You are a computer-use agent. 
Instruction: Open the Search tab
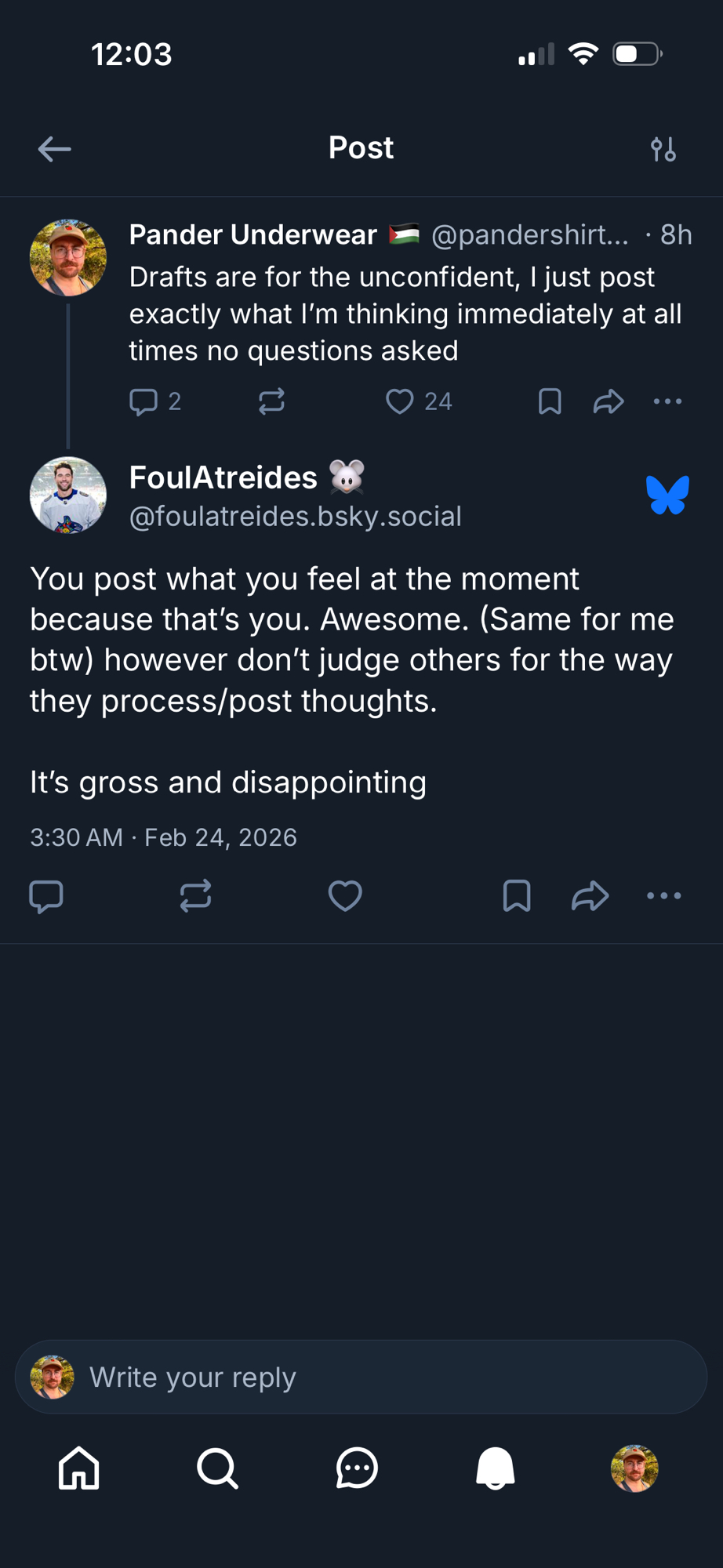(x=217, y=1468)
